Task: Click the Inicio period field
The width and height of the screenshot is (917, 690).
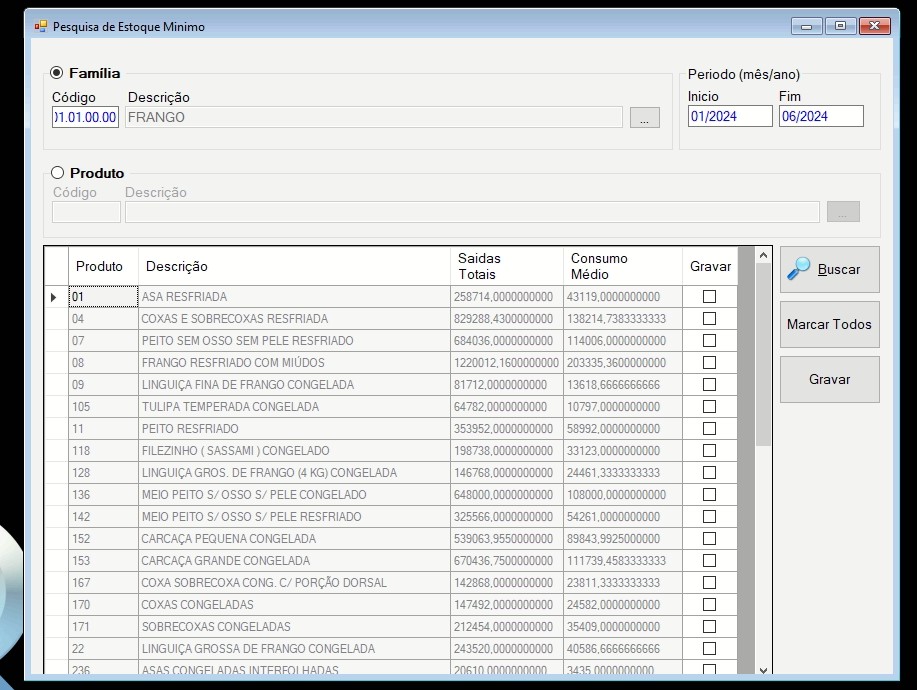Action: [x=730, y=116]
